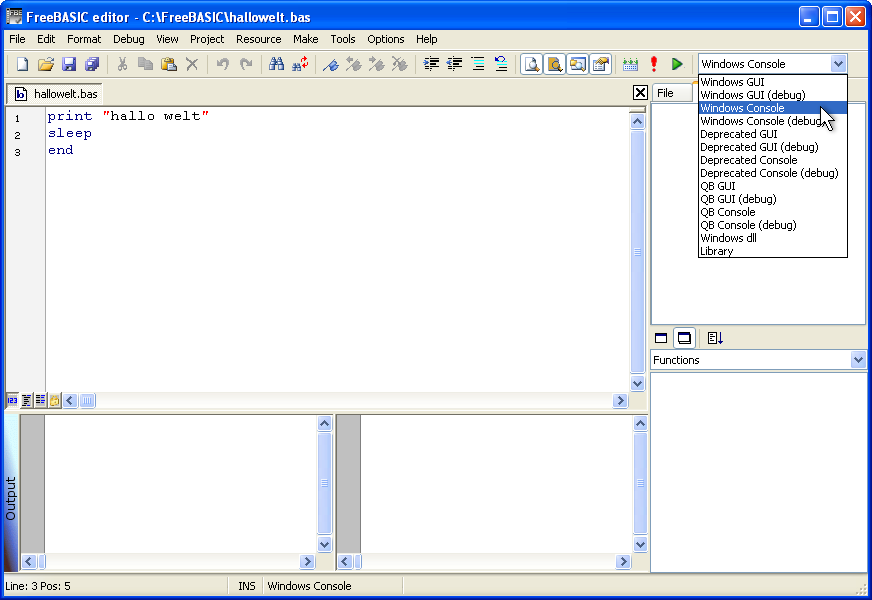Switch to the hallowelt.bas tab
This screenshot has width=872, height=600.
[56, 94]
